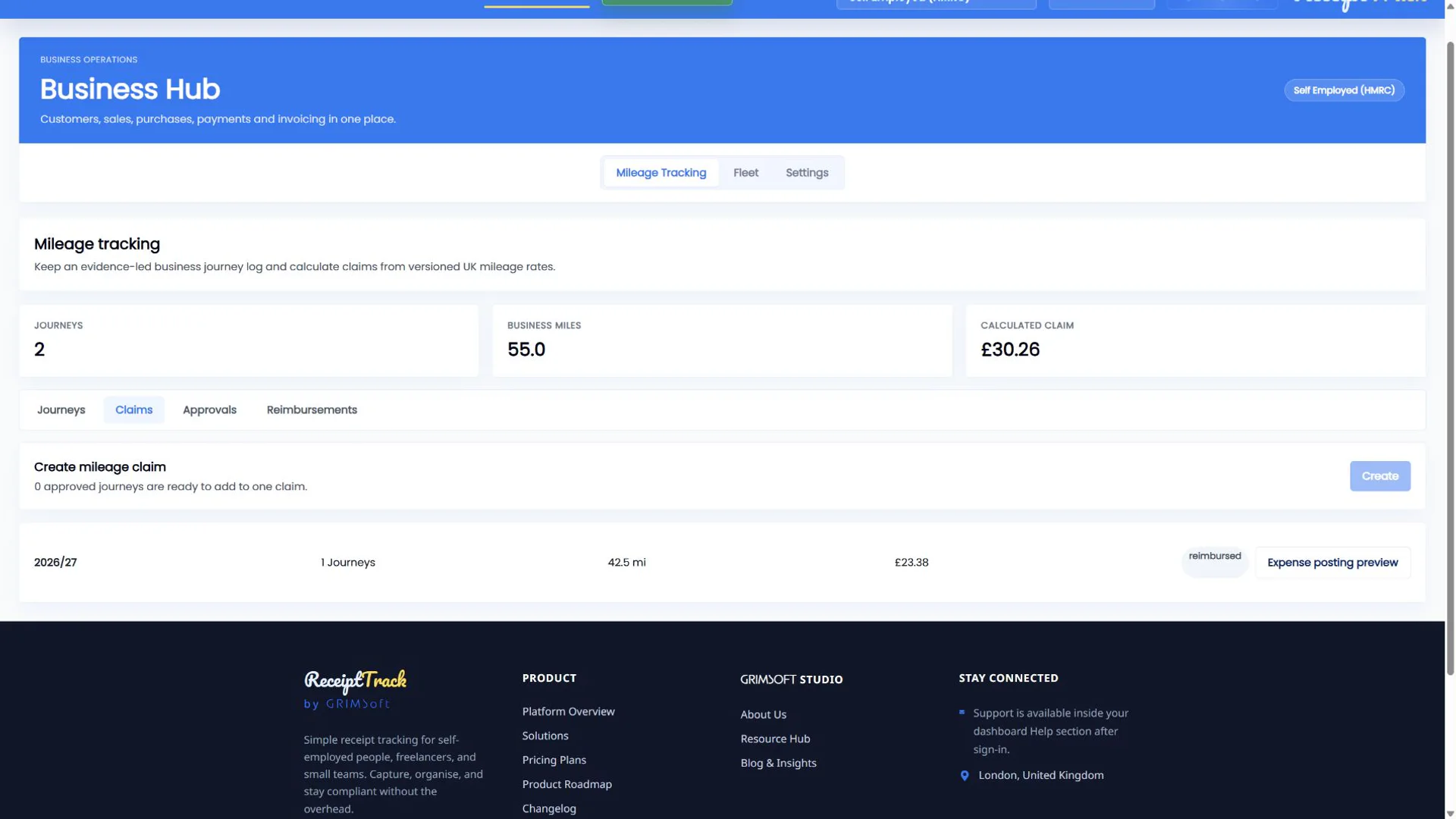Screen dimensions: 1456x819
Task: Click the reimbursed status badge
Action: coord(1215,563)
